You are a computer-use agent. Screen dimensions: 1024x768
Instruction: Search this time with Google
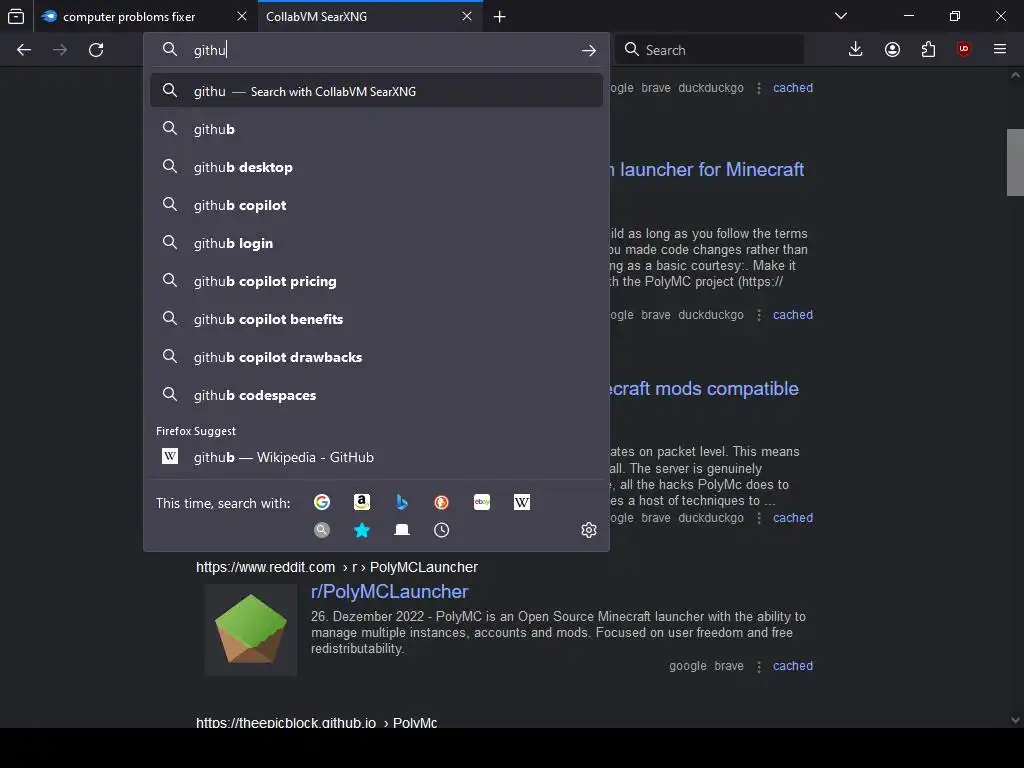tap(322, 502)
